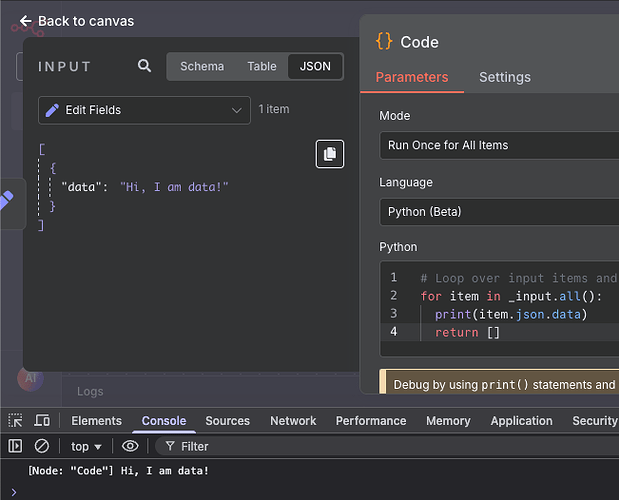Create a live expression with eye icon
619x500 pixels.
[130, 446]
